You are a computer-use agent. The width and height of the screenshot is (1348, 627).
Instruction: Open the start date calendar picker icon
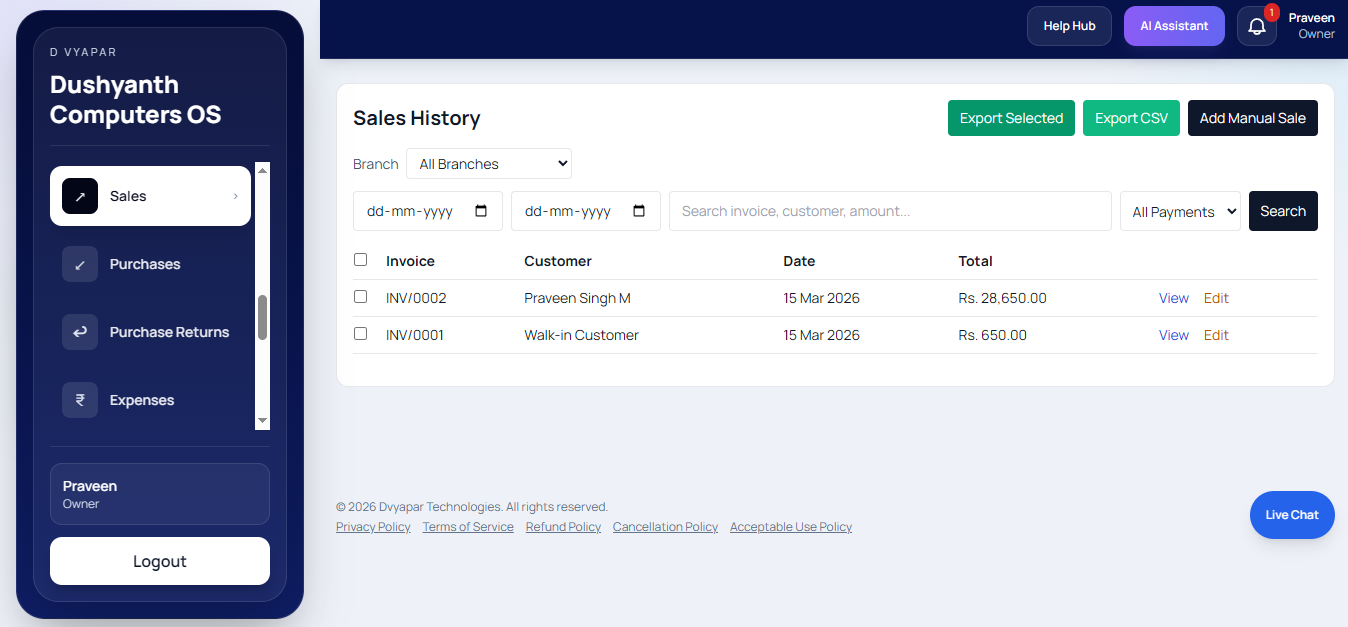(x=482, y=211)
